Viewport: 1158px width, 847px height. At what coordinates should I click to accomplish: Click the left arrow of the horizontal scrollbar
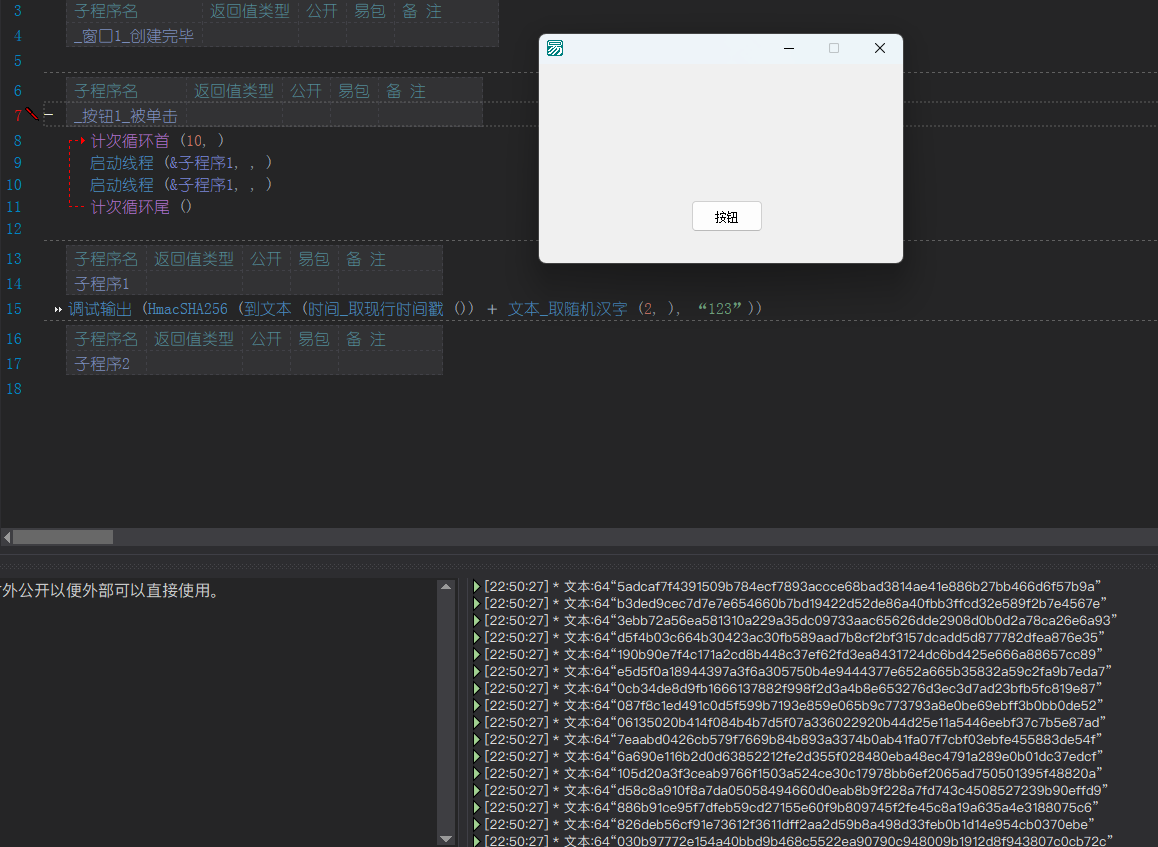point(7,537)
